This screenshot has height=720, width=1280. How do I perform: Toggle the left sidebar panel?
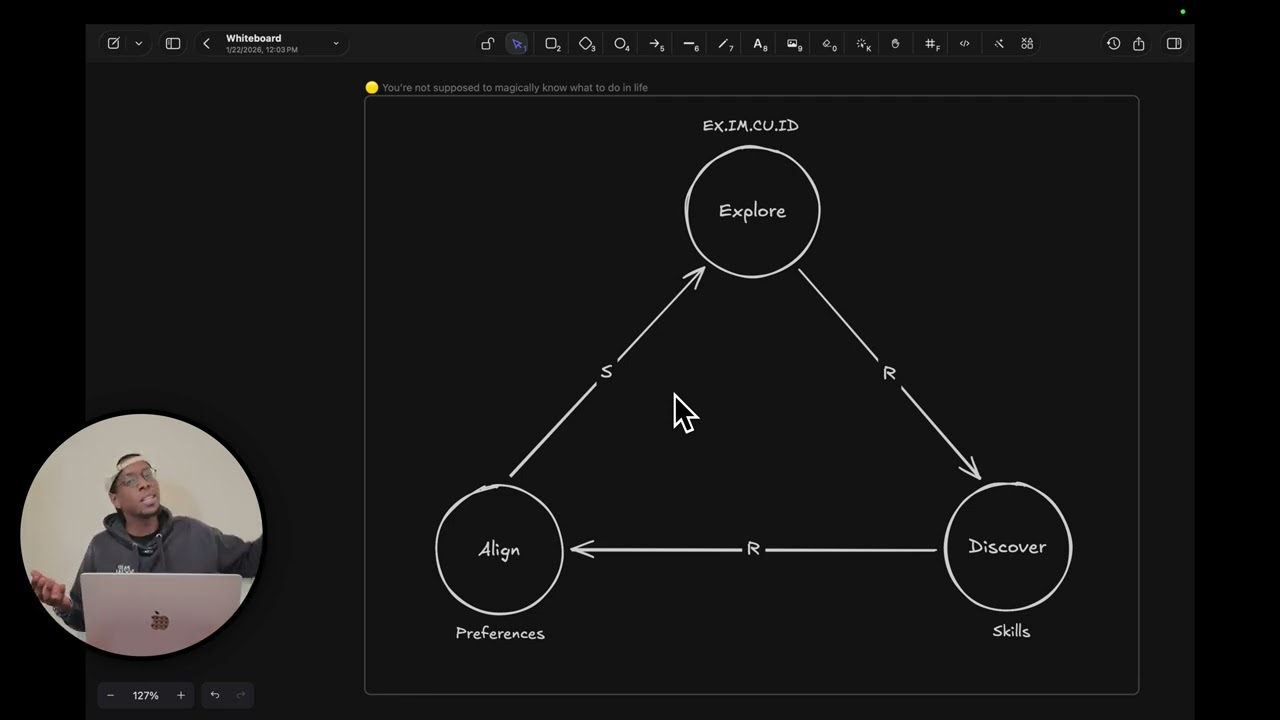tap(173, 44)
